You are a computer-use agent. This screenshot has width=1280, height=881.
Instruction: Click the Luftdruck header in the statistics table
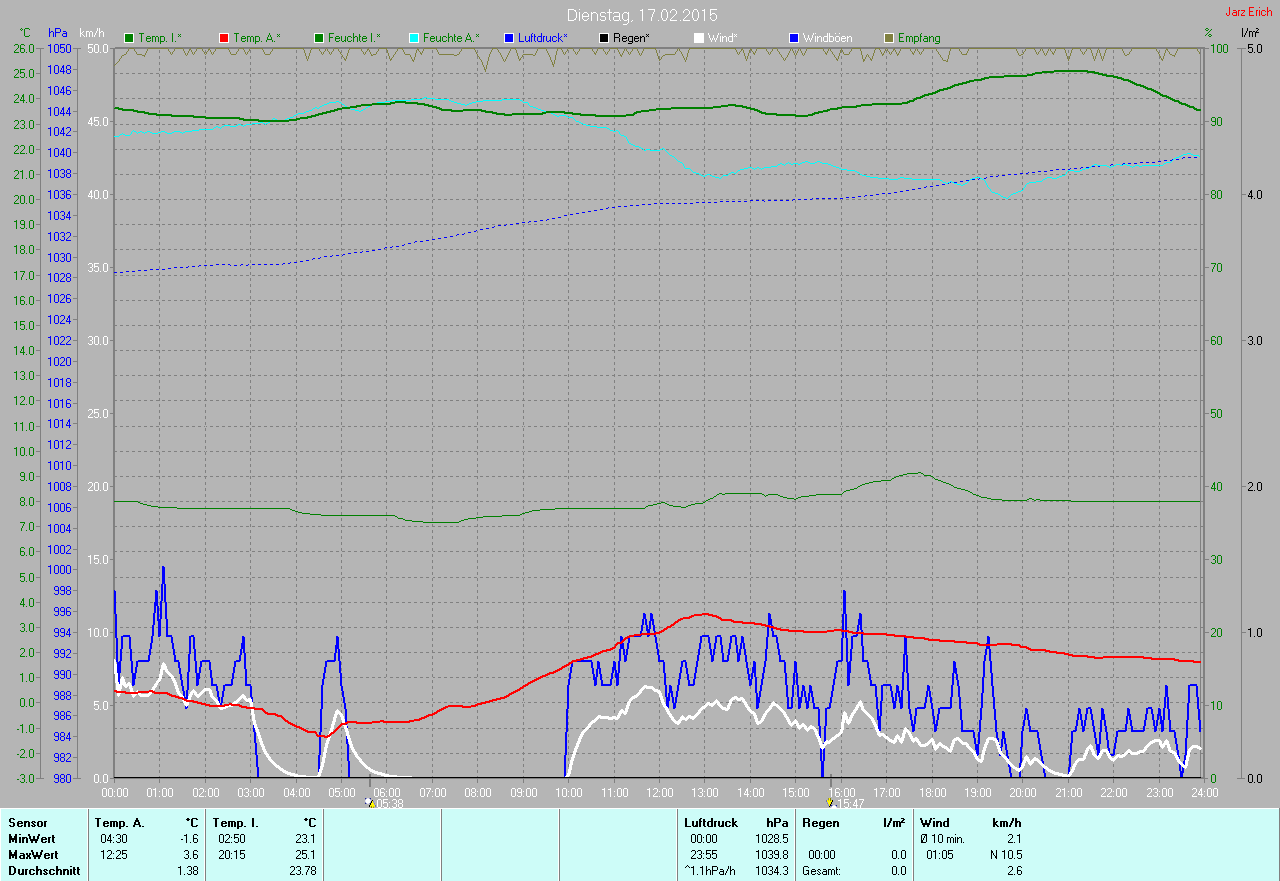tap(711, 822)
